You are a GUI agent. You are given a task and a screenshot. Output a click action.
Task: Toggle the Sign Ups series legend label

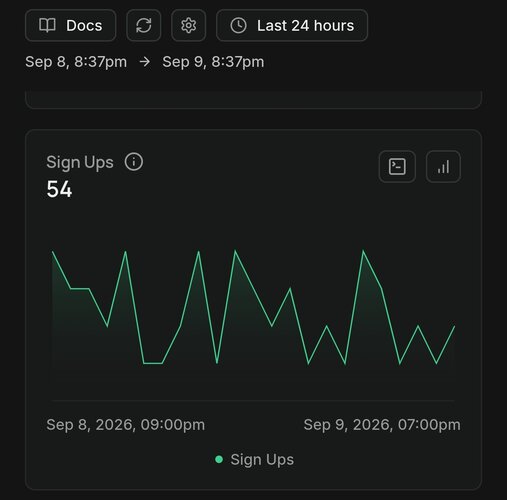pyautogui.click(x=262, y=459)
